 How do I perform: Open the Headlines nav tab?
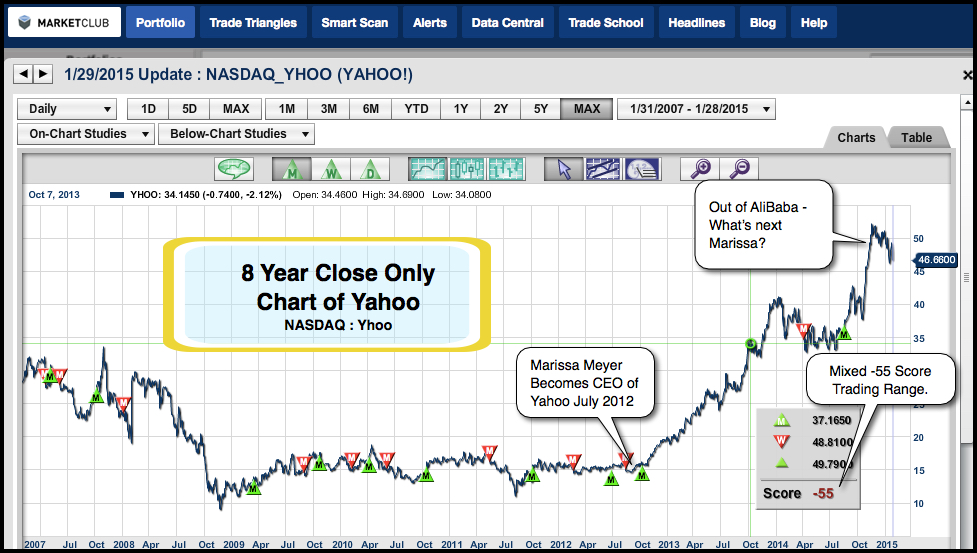(x=697, y=22)
